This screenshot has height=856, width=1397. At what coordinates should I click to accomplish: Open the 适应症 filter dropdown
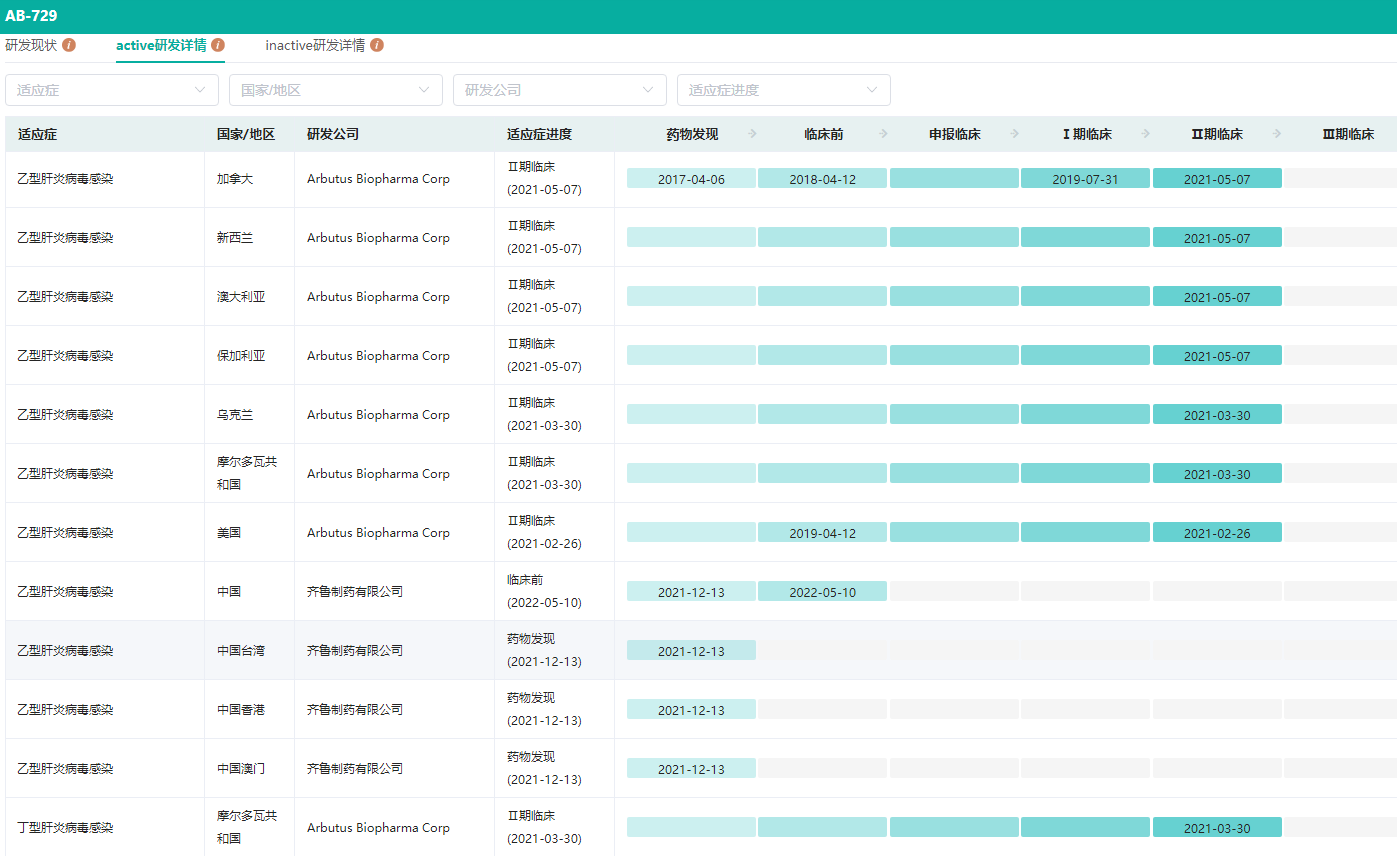click(111, 90)
